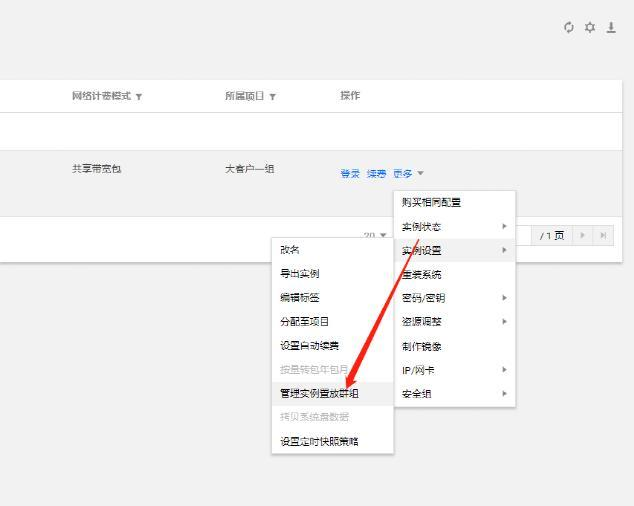Click the /1 页 page indicator
Screen dimensions: 634x506
pos(552,235)
